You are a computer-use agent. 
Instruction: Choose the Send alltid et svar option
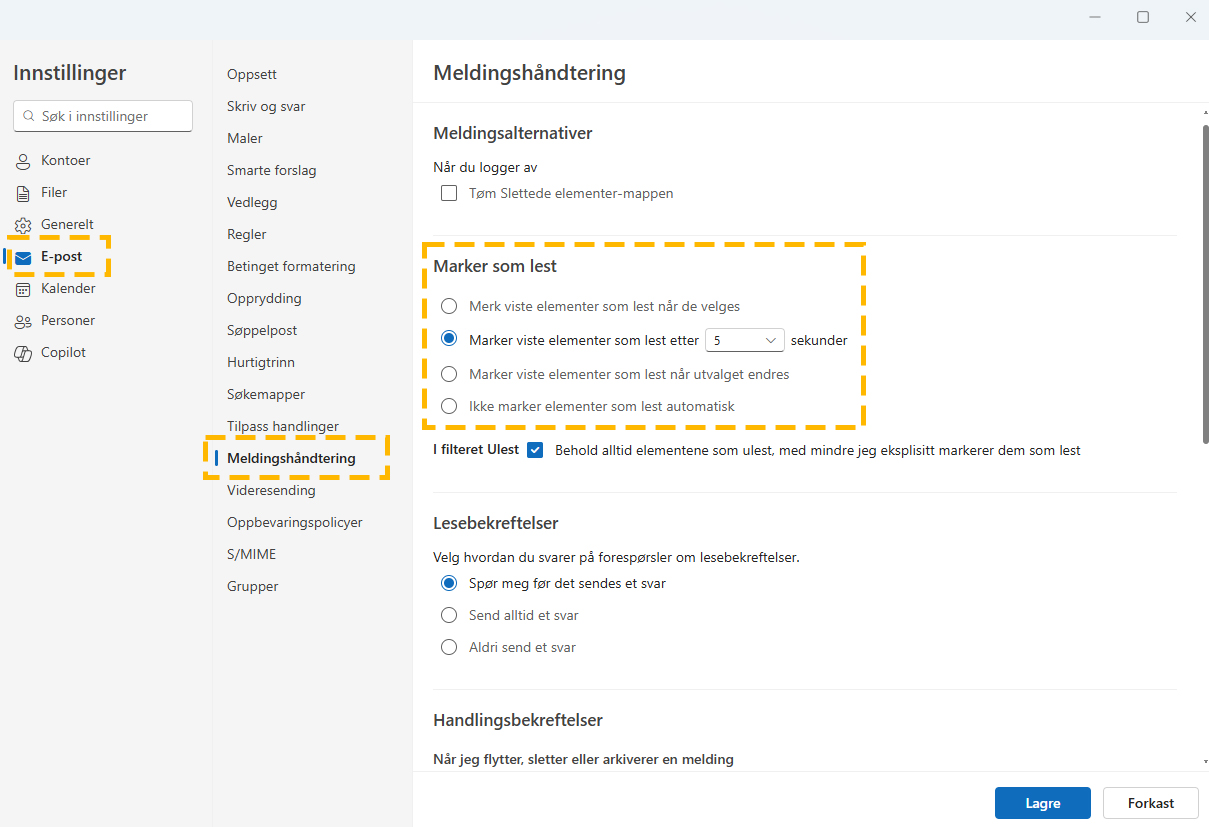pyautogui.click(x=449, y=615)
